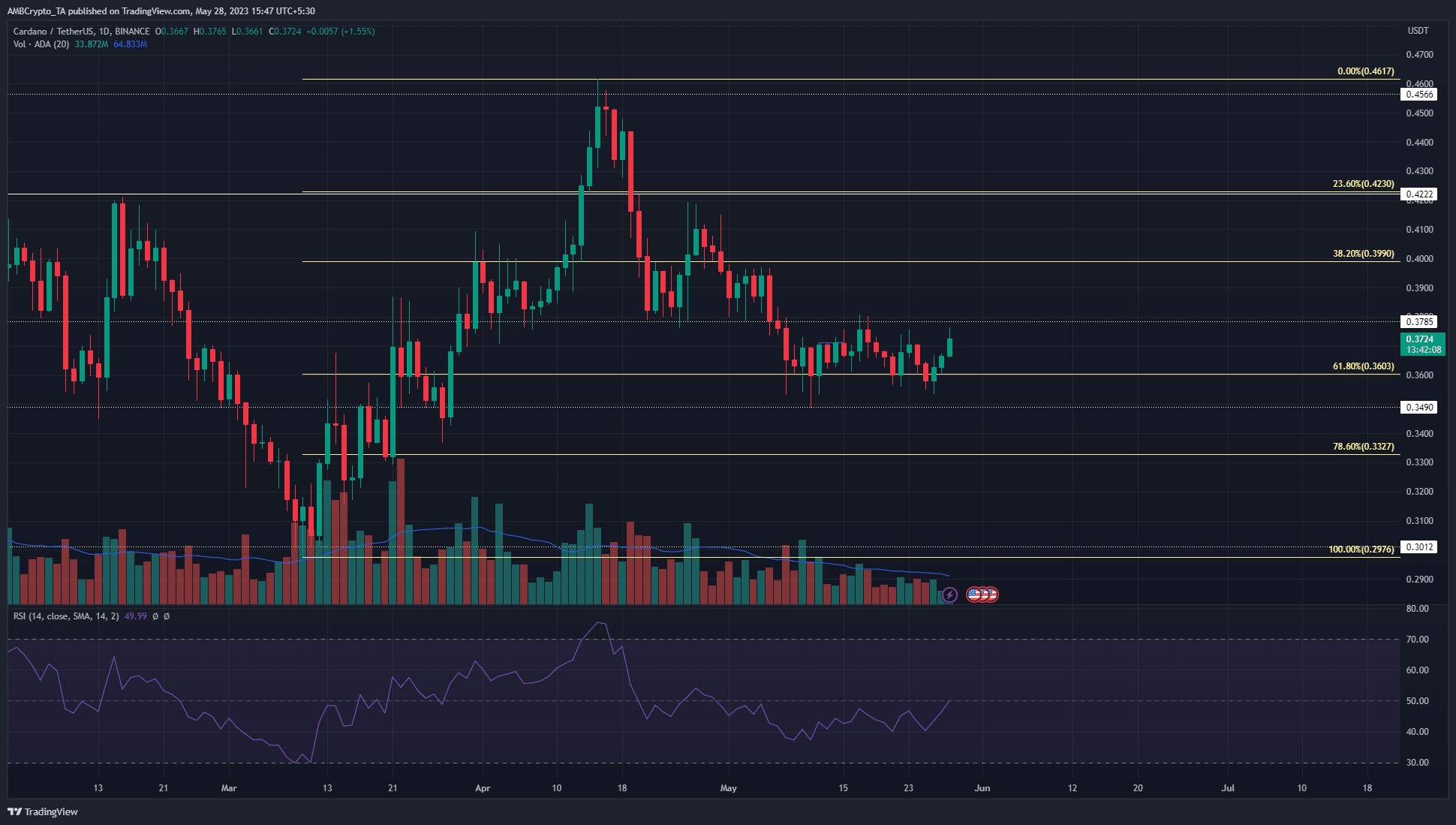Open the leftmost US flag economic event icon
Image resolution: width=1456 pixels, height=825 pixels.
(x=974, y=595)
